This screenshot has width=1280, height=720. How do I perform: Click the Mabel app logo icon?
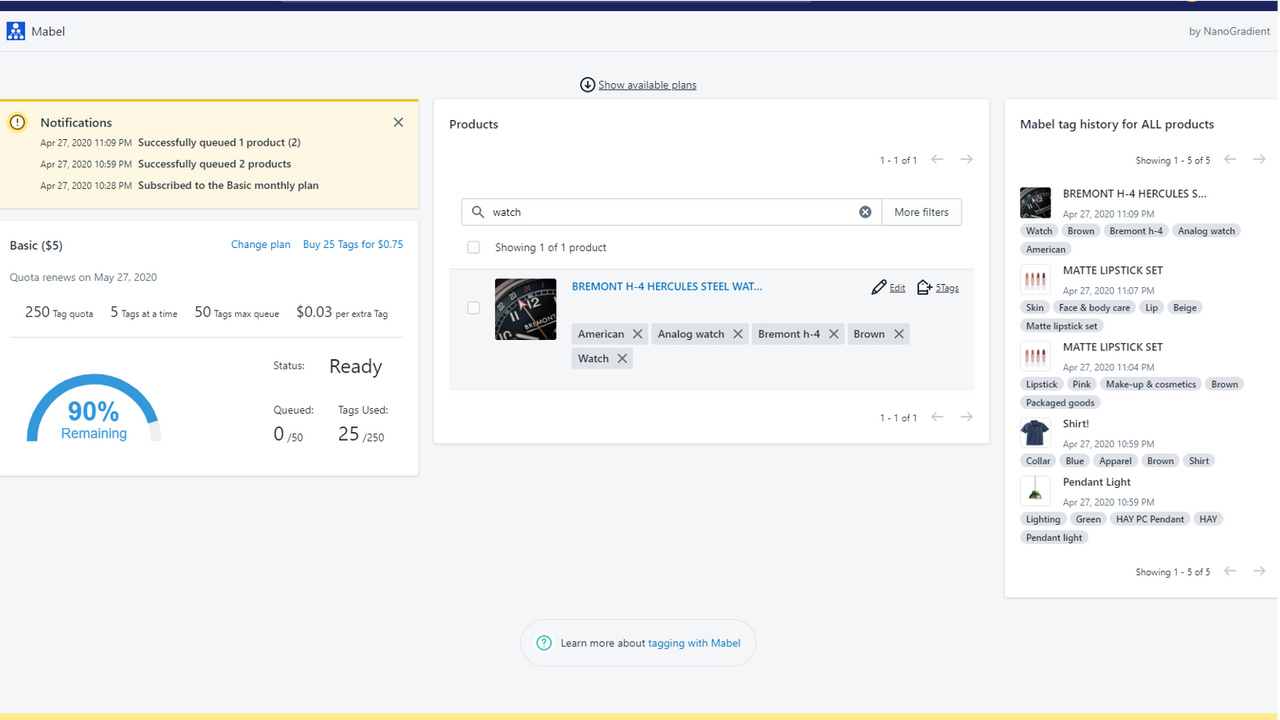(x=16, y=30)
